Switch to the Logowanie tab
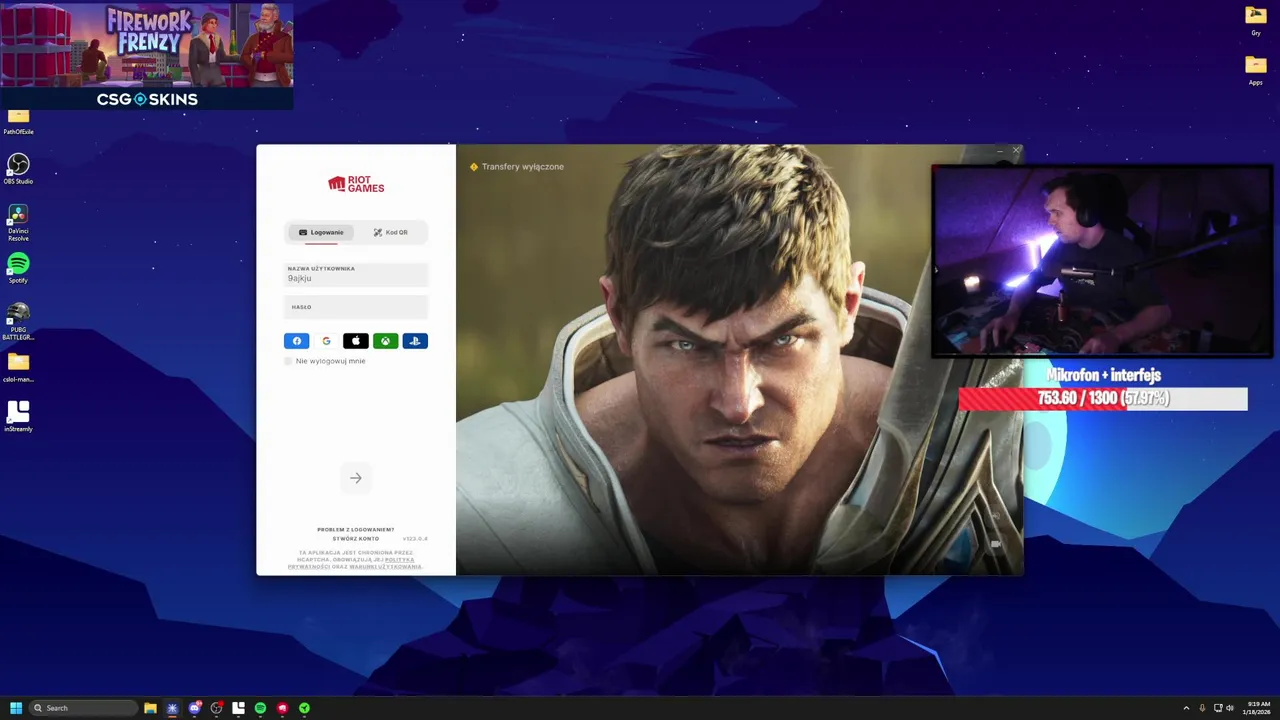Screen dimensions: 1280x720 (321, 232)
